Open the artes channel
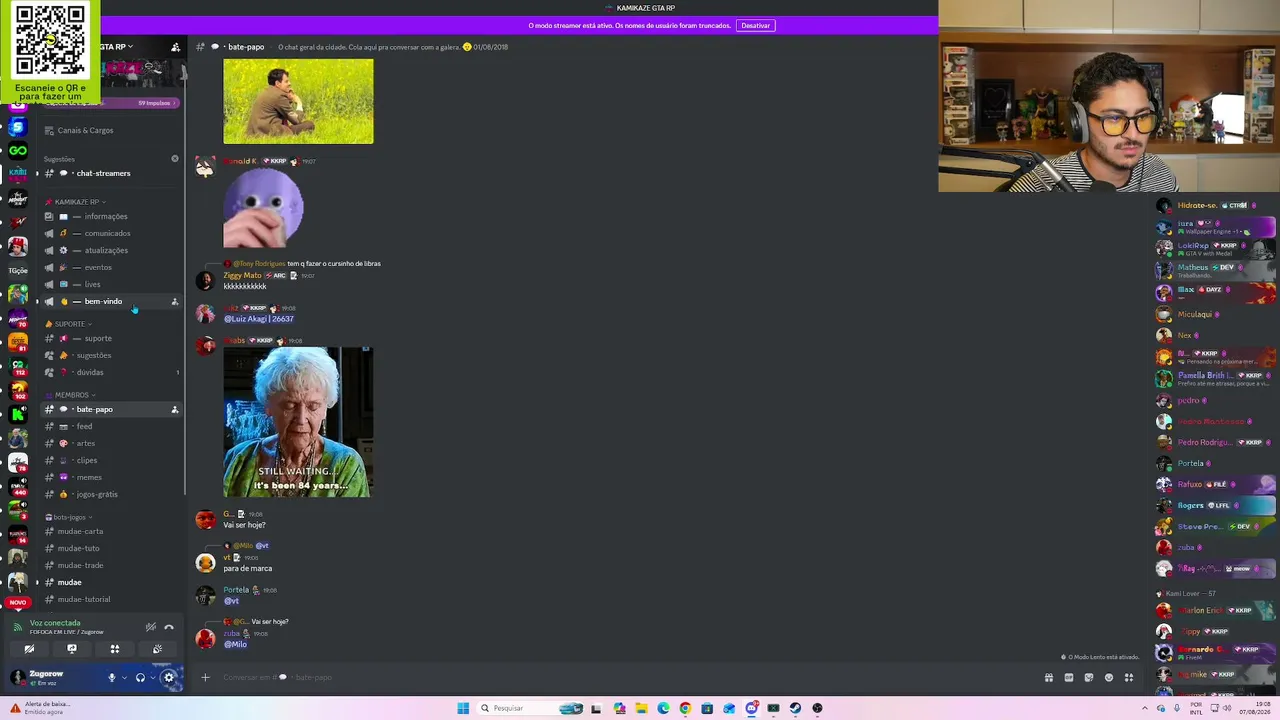 (111, 443)
